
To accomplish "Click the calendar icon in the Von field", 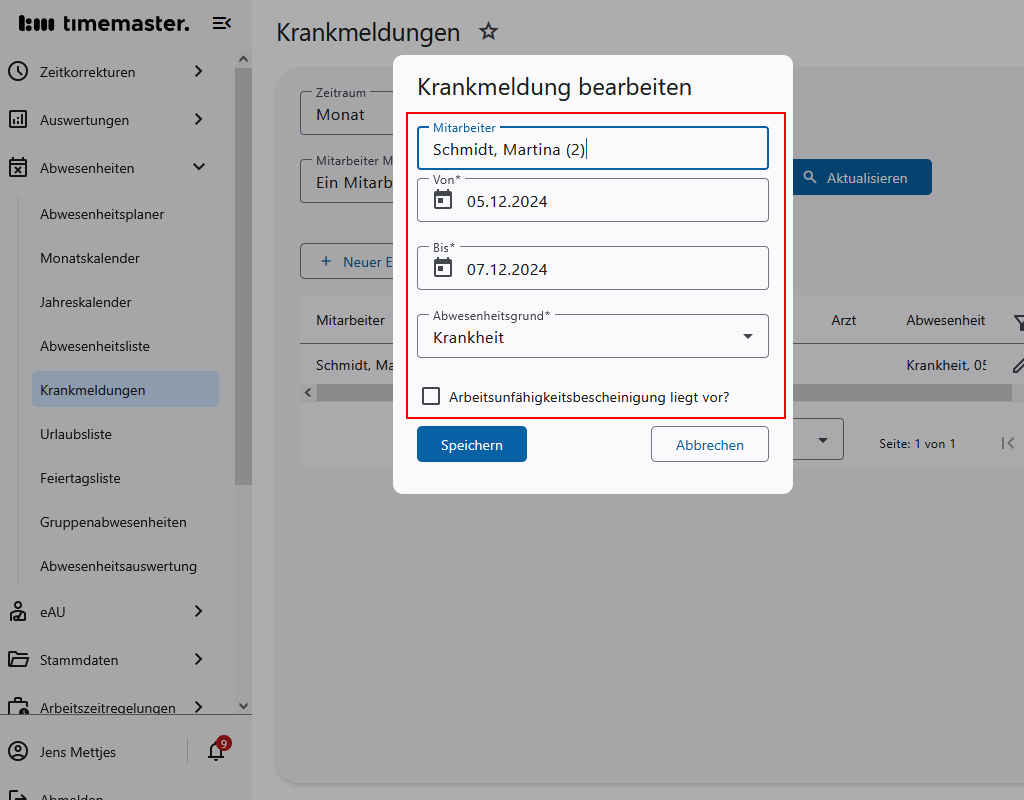I will coord(443,201).
